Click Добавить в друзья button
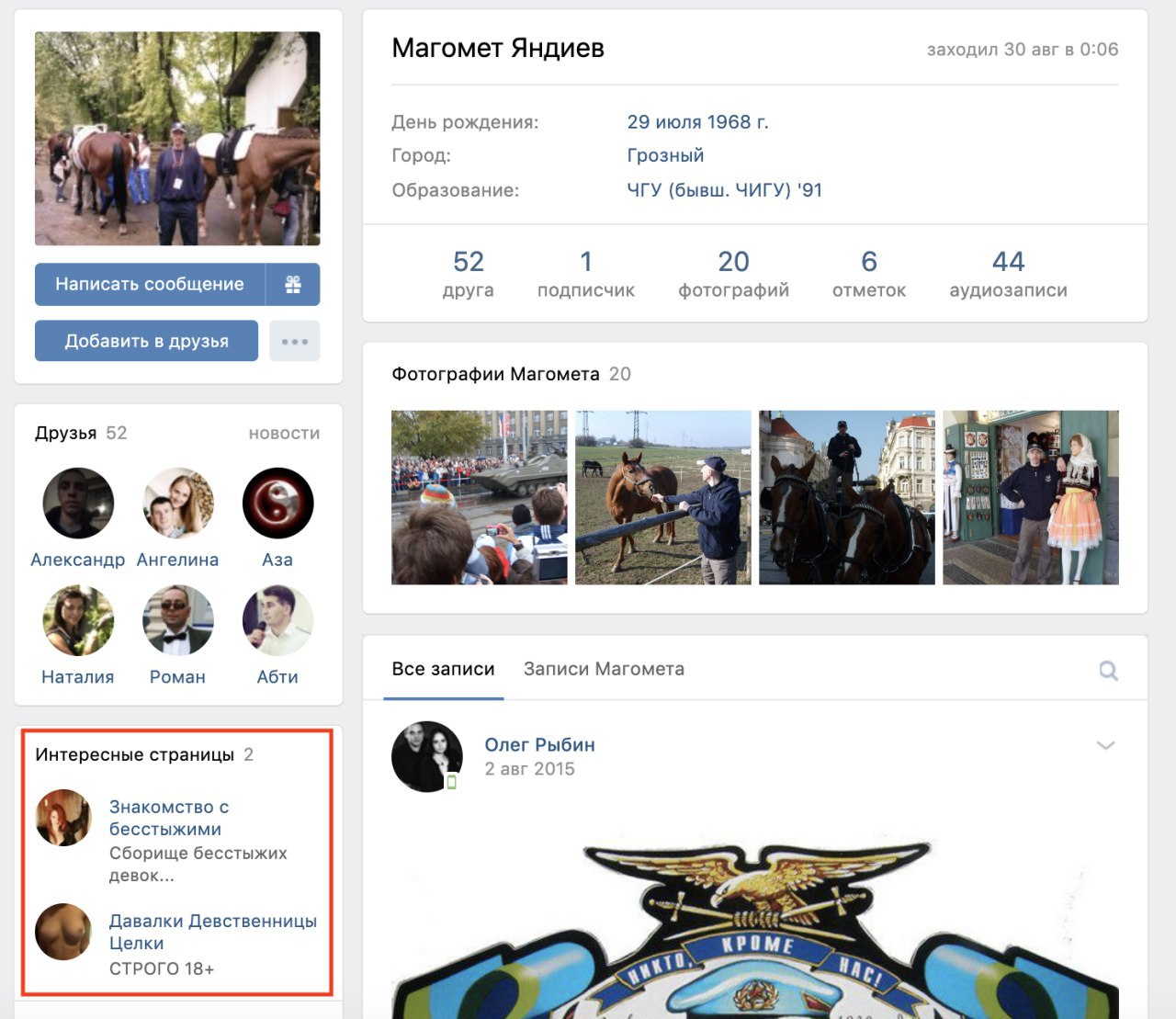Screen dimensions: 1176x1019 (x=147, y=341)
